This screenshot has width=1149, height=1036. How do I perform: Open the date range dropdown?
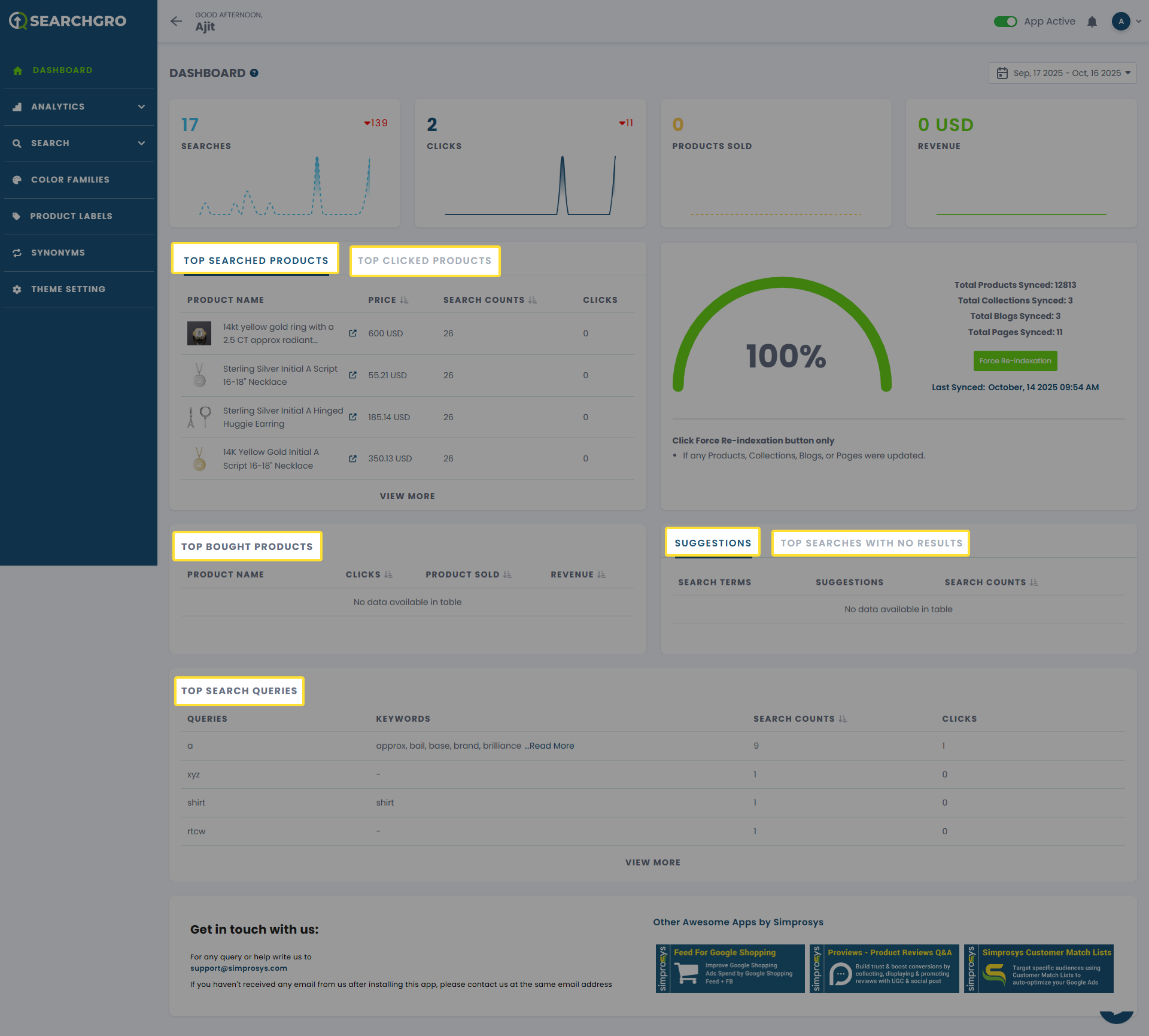[1063, 73]
